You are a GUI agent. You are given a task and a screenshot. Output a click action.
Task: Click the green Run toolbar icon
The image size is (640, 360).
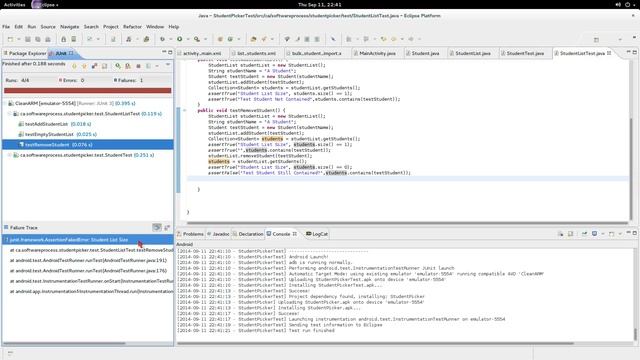pos(180,39)
